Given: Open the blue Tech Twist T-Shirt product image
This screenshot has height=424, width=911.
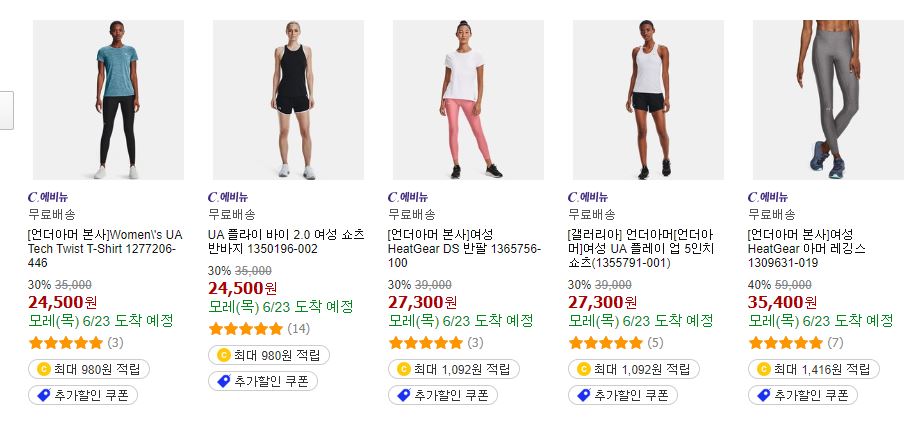Looking at the screenshot, I should (x=108, y=100).
